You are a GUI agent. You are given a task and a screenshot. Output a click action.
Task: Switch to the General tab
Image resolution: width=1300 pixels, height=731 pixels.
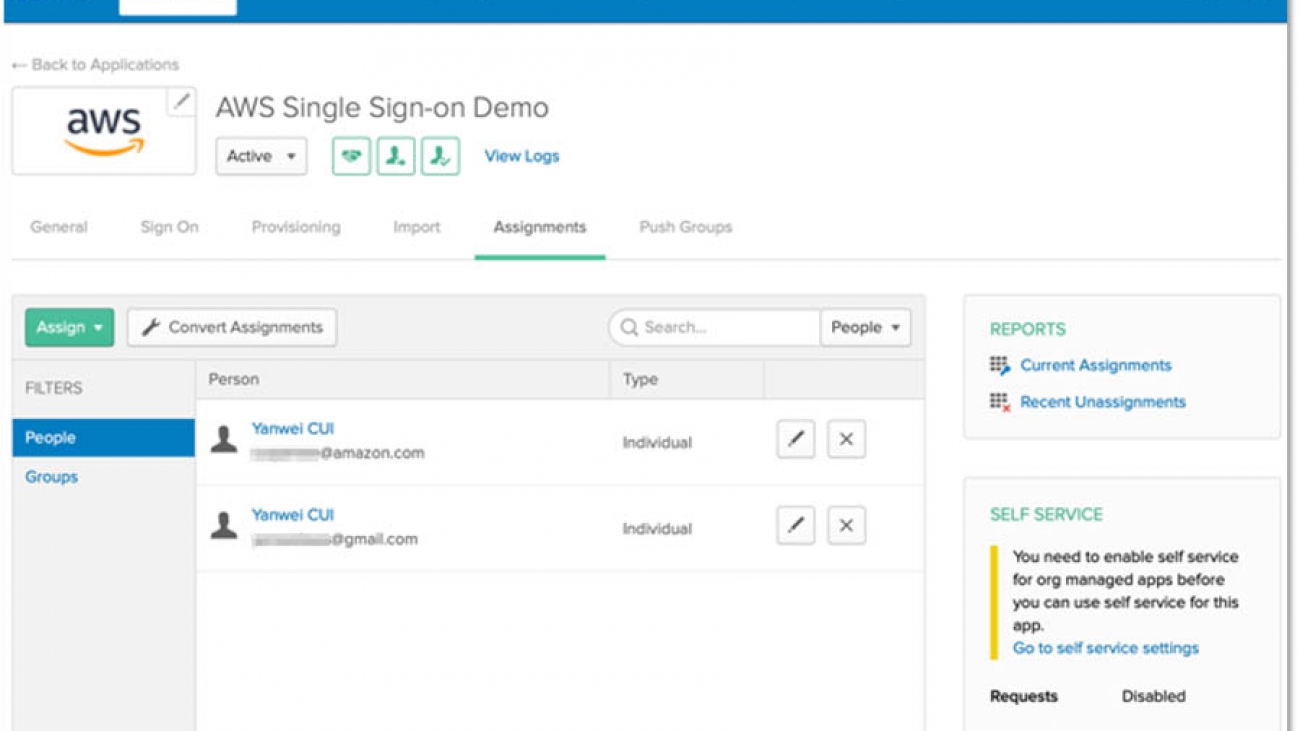59,227
